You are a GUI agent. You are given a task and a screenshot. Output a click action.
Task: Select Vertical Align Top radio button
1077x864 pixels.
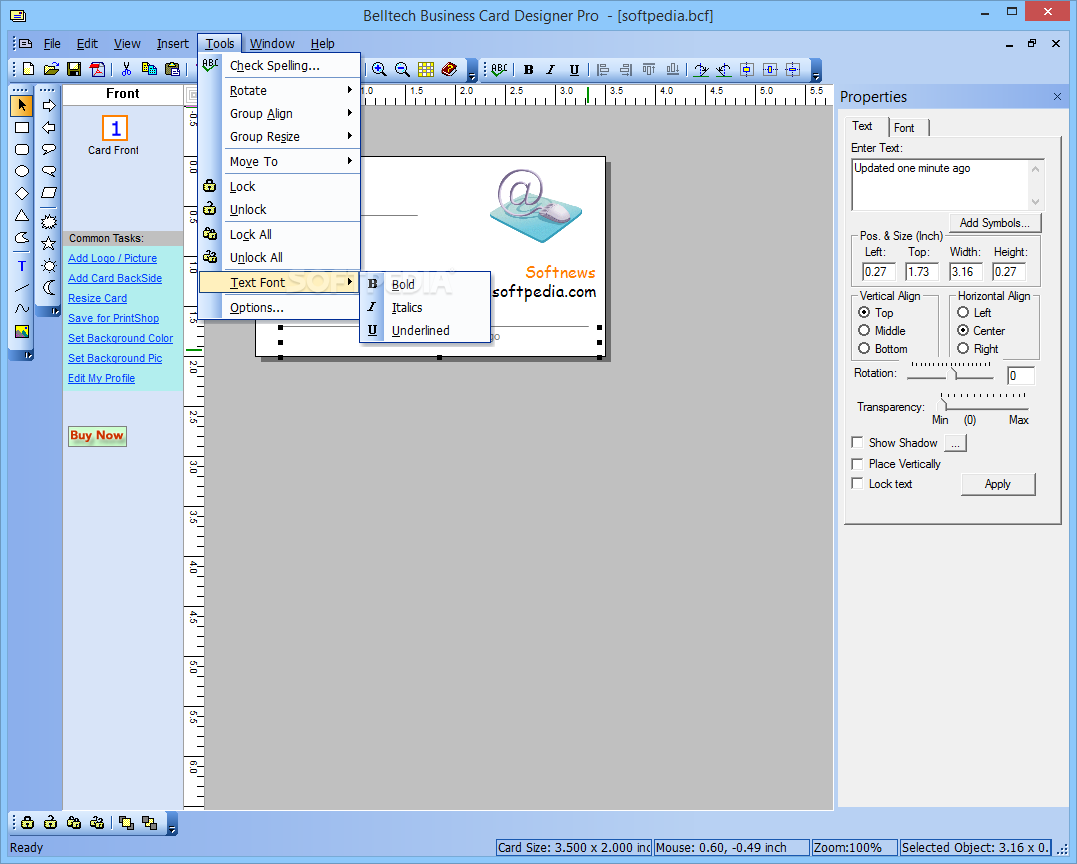pyautogui.click(x=864, y=312)
